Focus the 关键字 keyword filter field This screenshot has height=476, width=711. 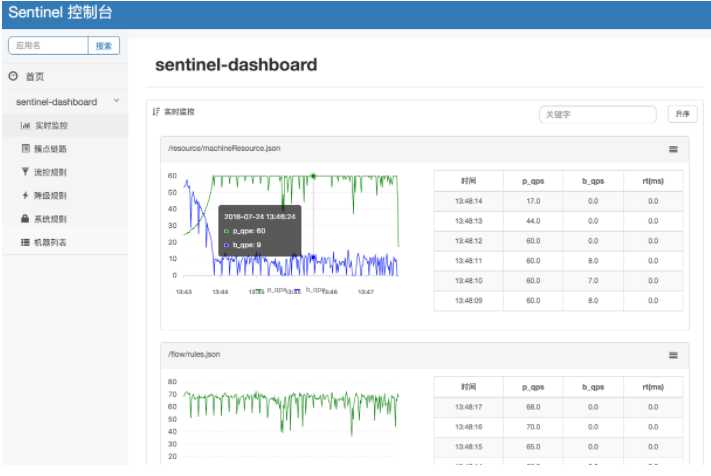598,114
